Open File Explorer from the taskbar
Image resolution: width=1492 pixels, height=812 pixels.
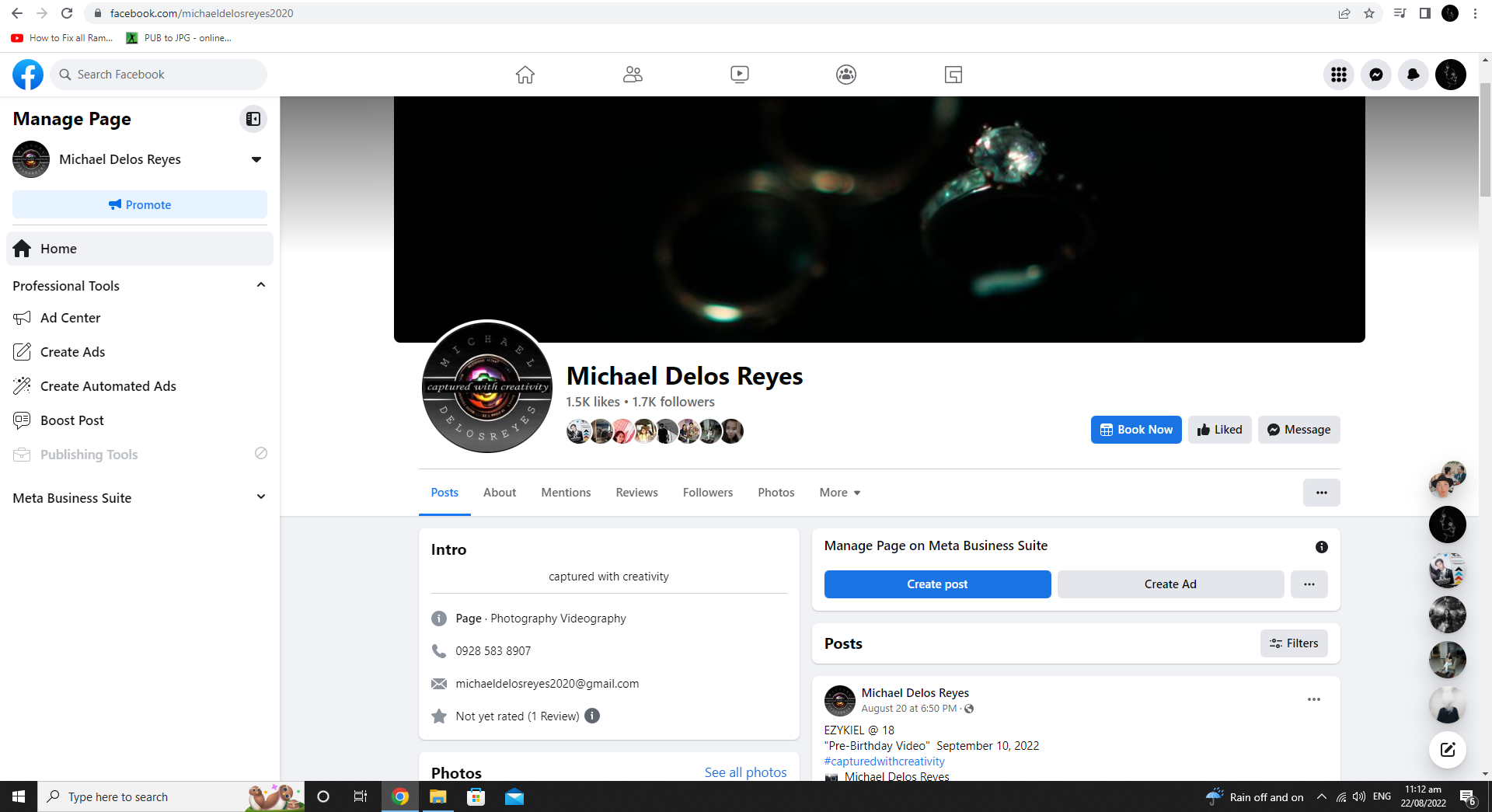pos(438,796)
